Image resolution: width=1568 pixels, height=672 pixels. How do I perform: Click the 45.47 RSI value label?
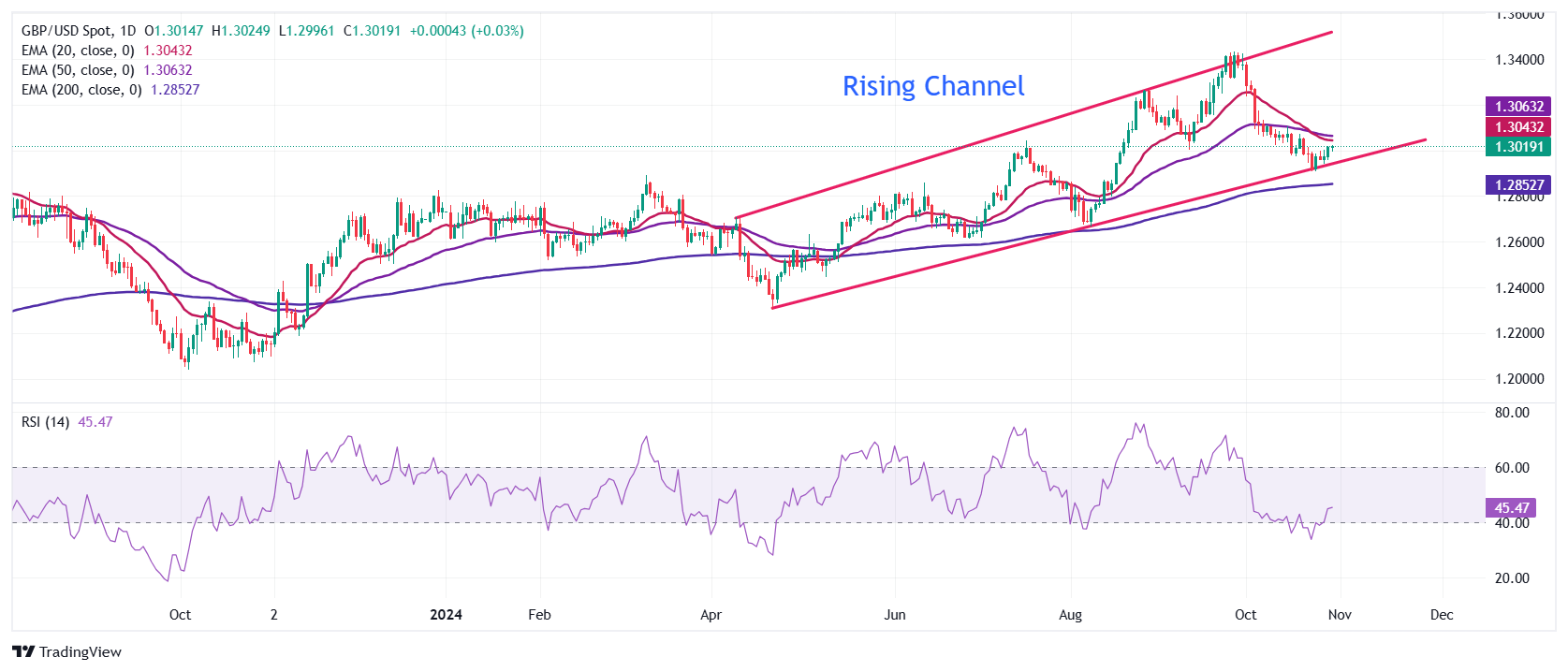click(1511, 508)
